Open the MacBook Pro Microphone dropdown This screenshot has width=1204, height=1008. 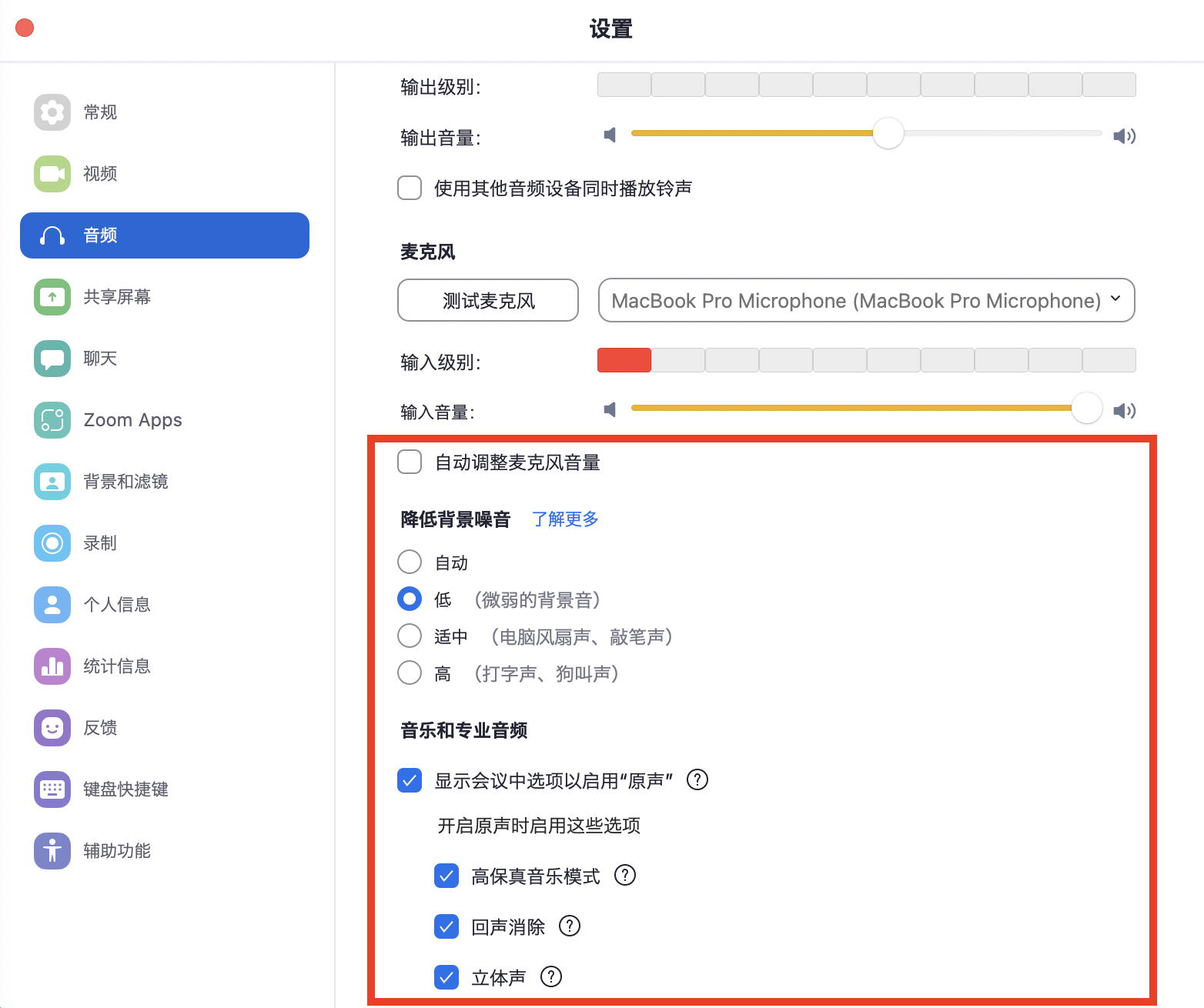tap(867, 300)
